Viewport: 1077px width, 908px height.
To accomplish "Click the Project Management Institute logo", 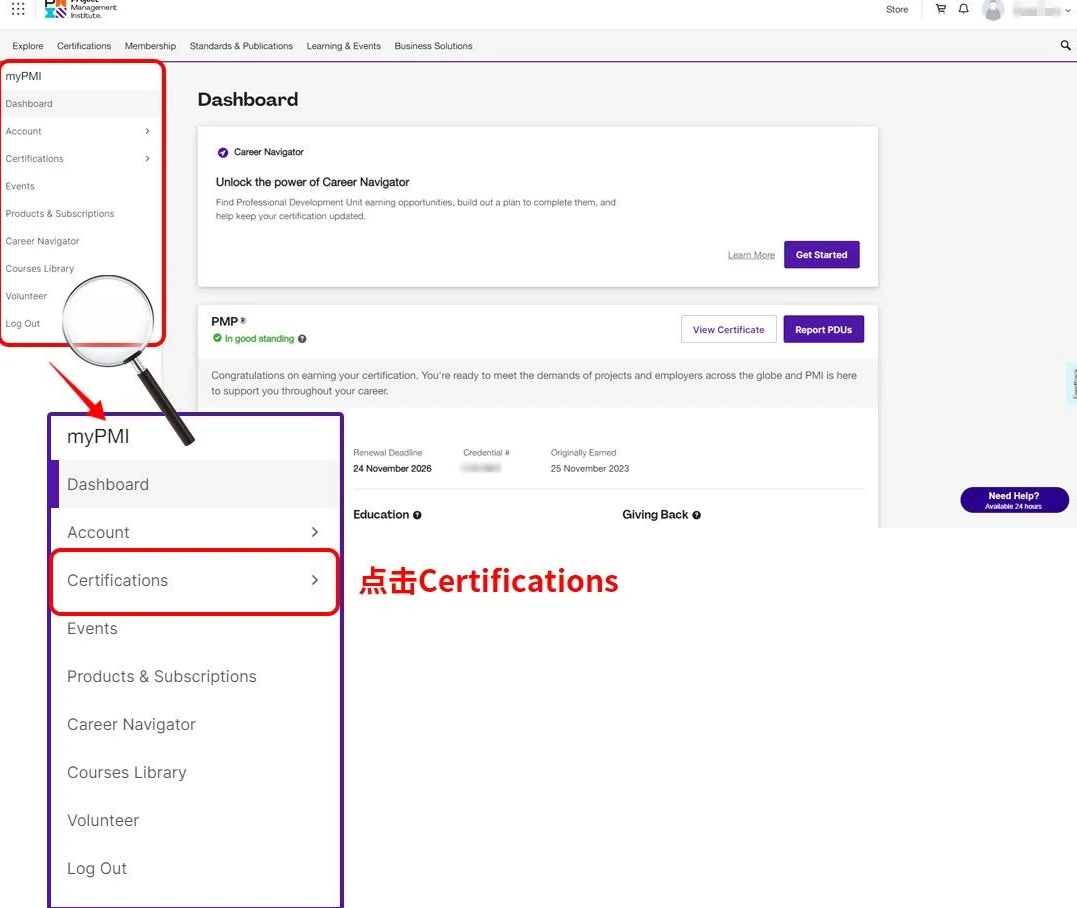I will point(80,9).
